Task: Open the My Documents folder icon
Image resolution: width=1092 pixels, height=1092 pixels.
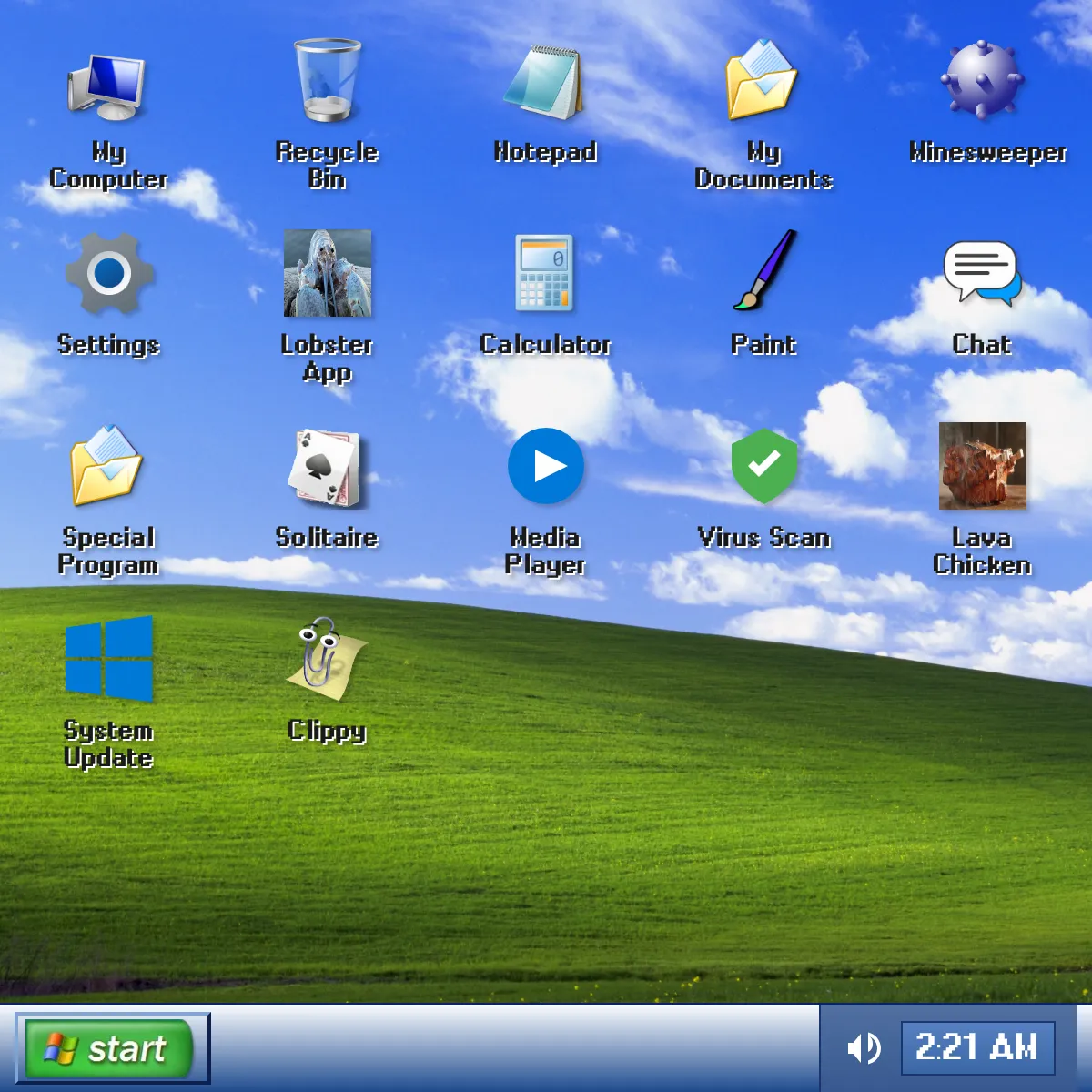Action: tap(763, 81)
